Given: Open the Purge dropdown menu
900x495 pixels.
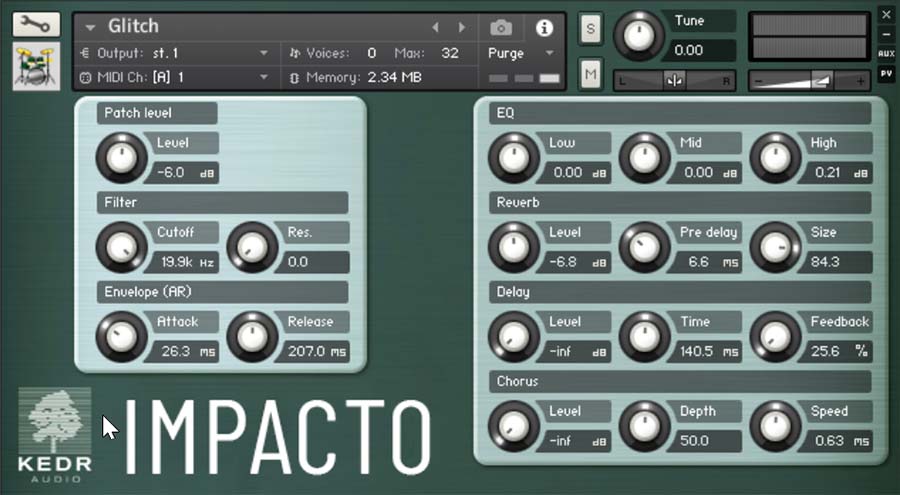Looking at the screenshot, I should tap(521, 53).
